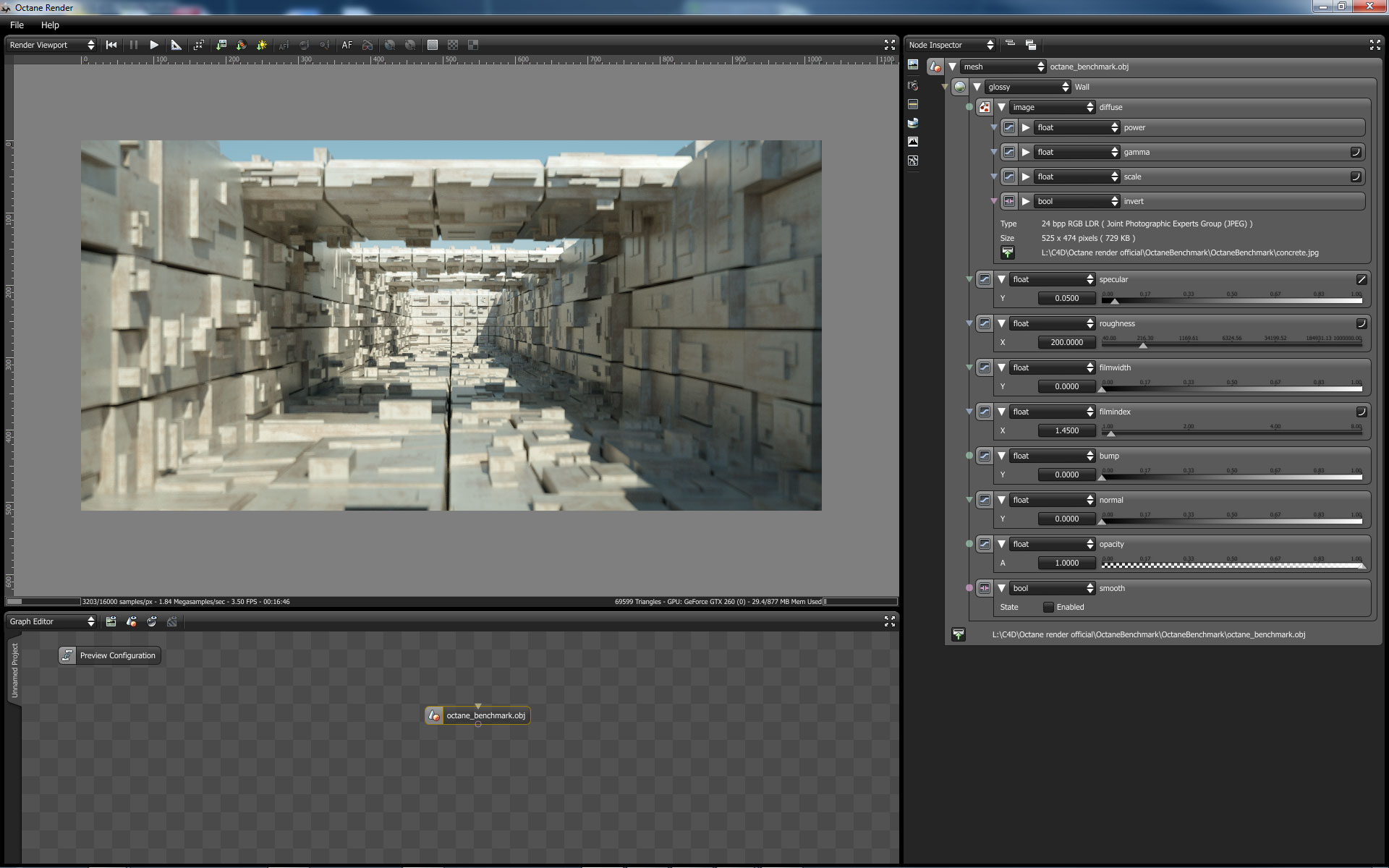Open the glossy material type dropdown
Image resolution: width=1389 pixels, height=868 pixels.
(x=1028, y=87)
